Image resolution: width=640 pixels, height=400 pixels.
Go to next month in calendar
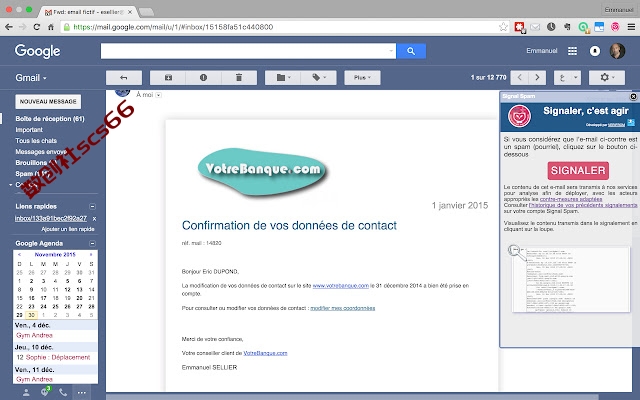pos(91,255)
